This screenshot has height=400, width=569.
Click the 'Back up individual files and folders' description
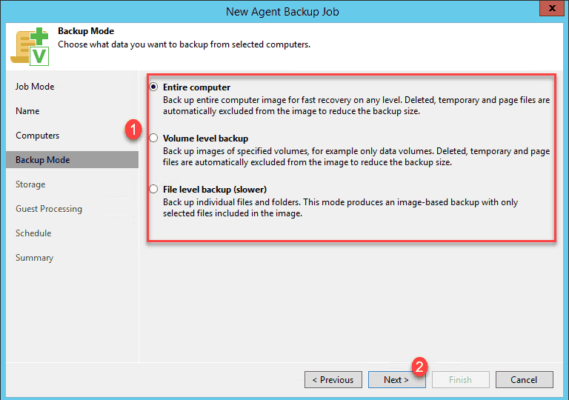(340, 208)
